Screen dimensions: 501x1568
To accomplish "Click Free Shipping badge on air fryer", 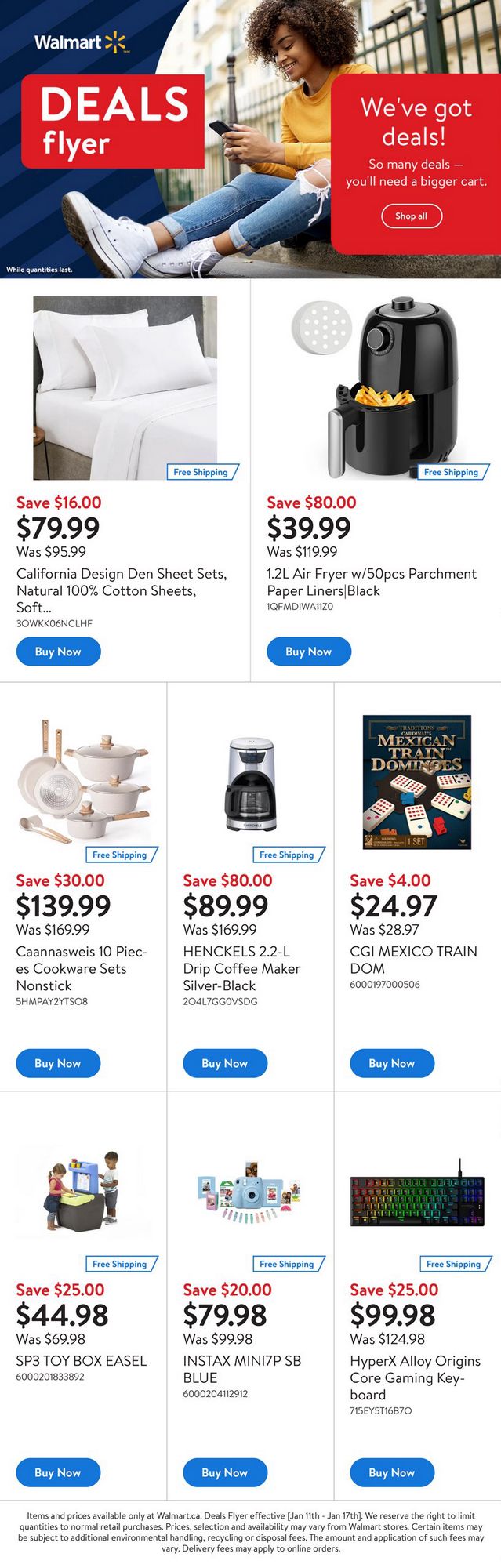I will coord(452,472).
